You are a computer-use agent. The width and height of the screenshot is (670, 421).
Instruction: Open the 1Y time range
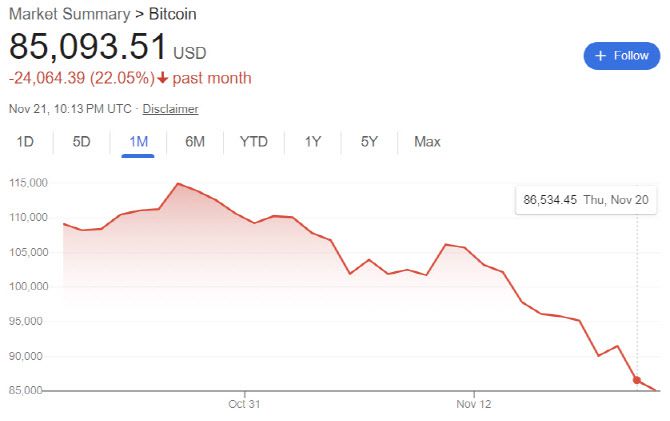[x=313, y=142]
